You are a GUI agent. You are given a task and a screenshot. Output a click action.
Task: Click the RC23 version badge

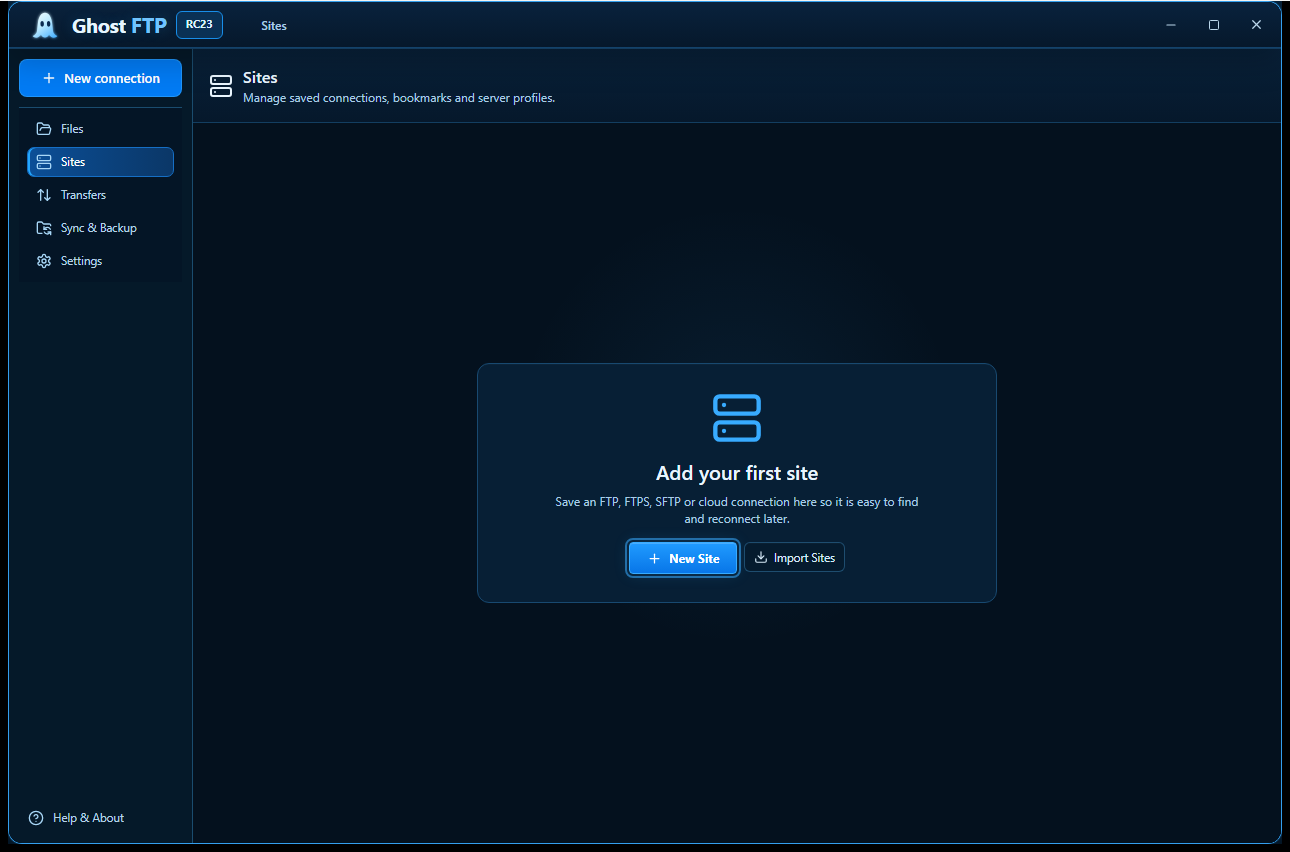[x=199, y=25]
